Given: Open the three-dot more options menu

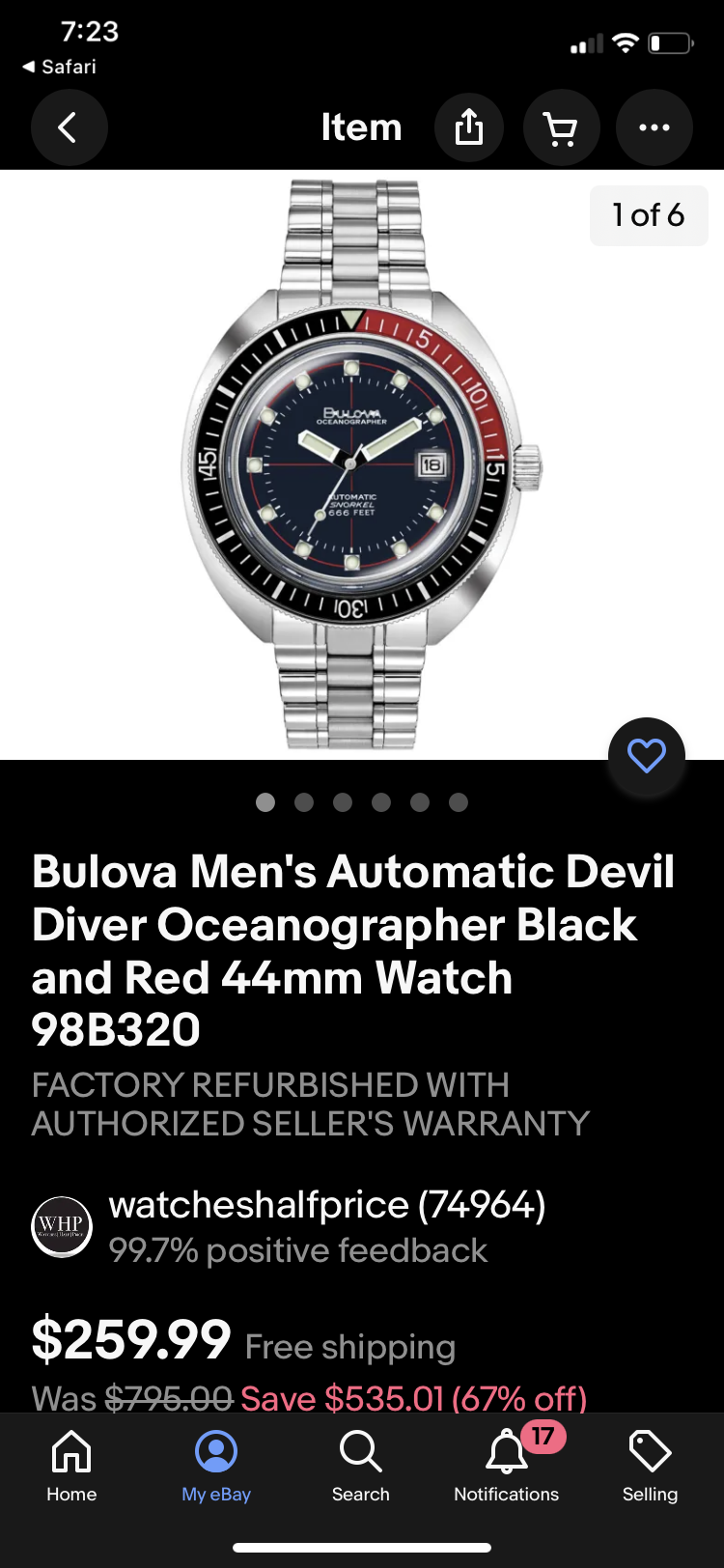Looking at the screenshot, I should pyautogui.click(x=654, y=127).
